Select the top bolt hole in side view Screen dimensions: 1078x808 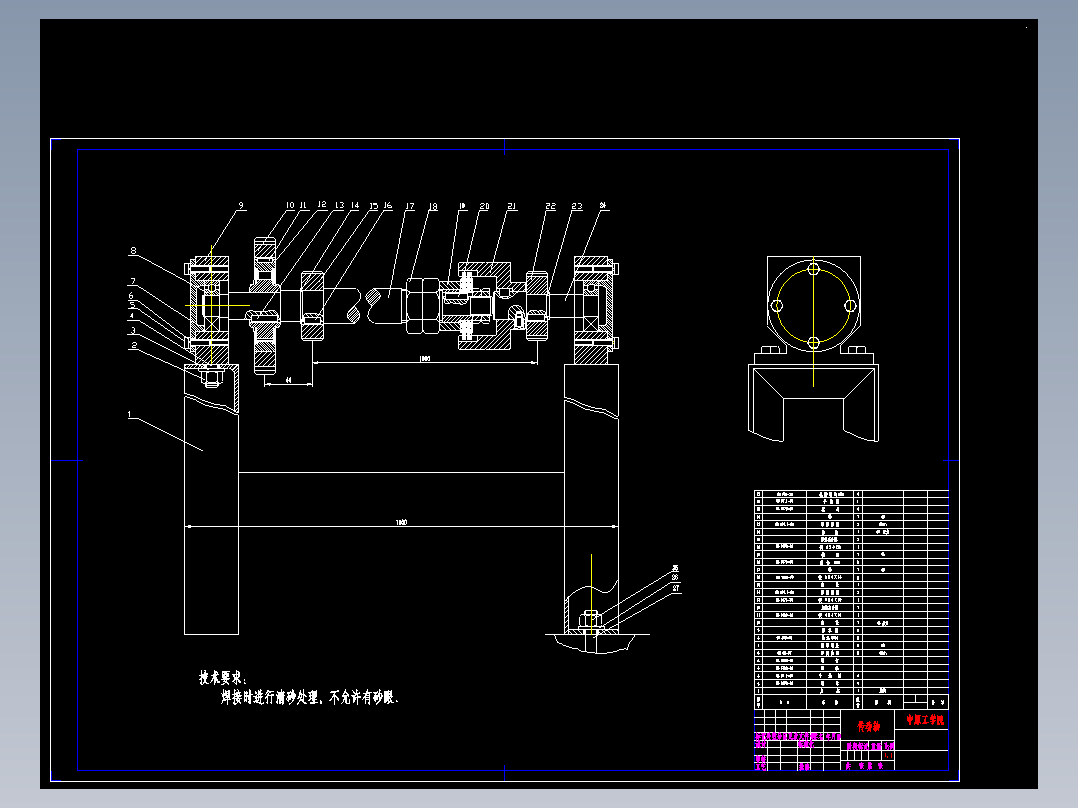813,270
